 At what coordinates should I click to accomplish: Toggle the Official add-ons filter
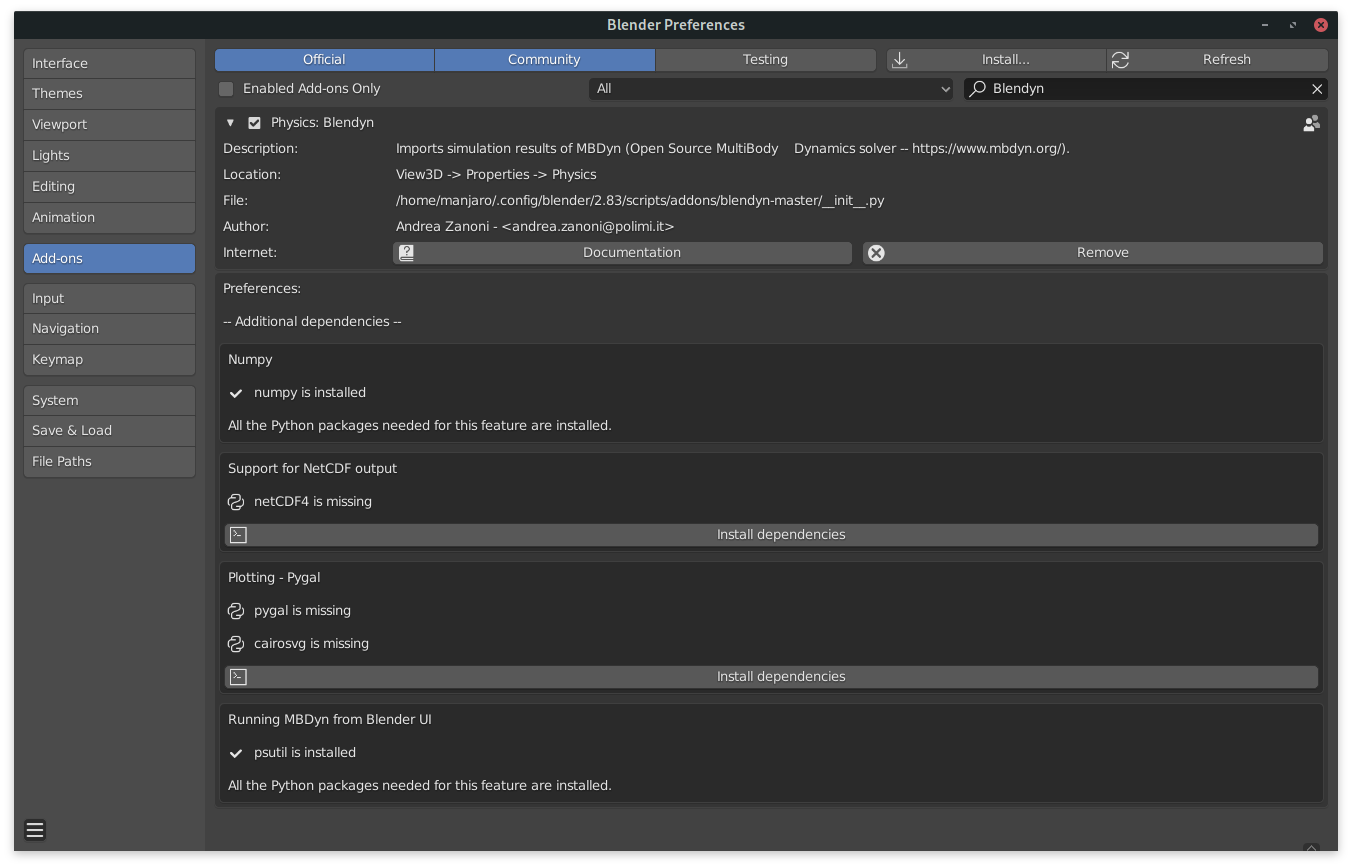[x=324, y=60]
